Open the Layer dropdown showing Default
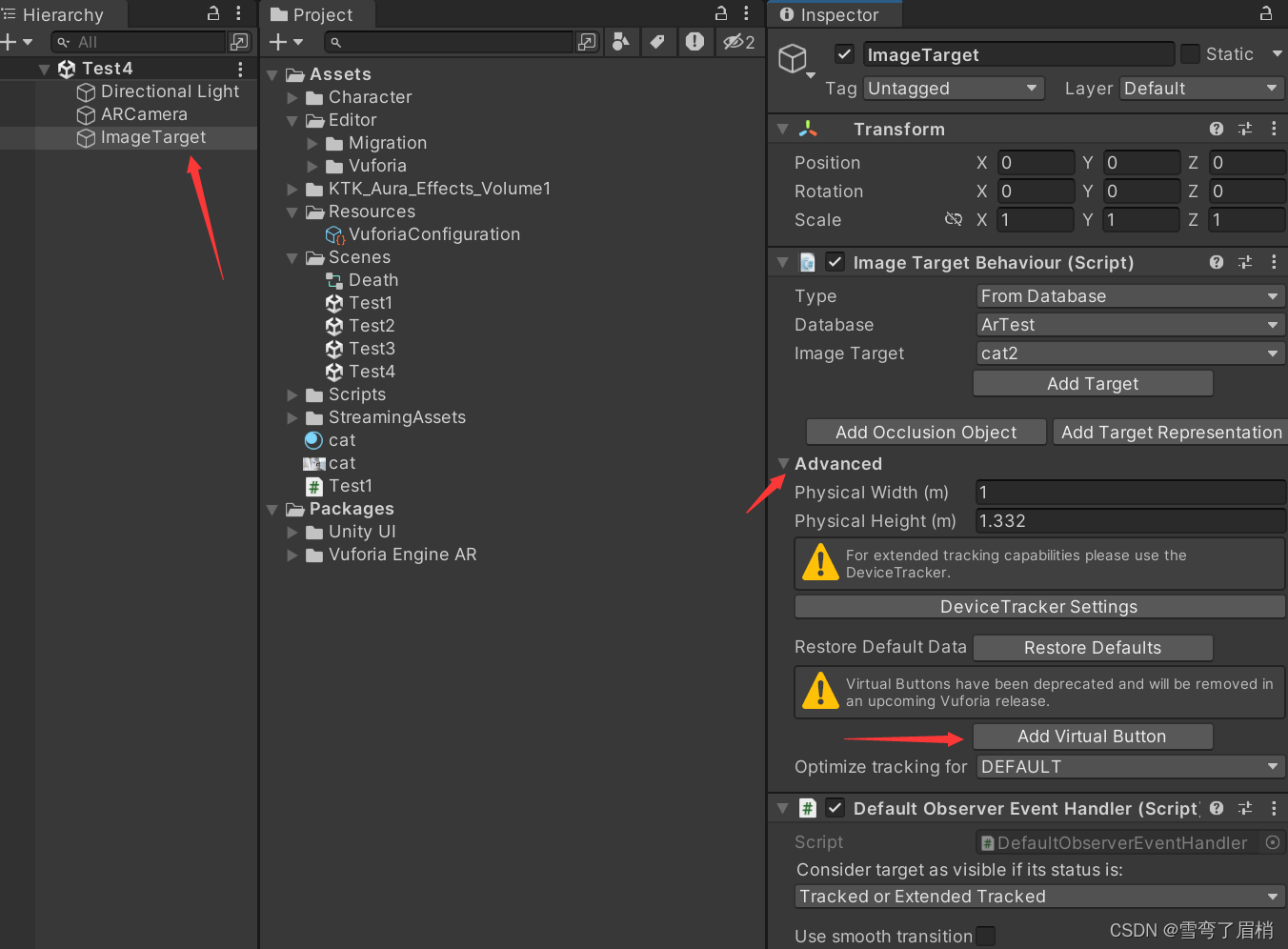Screen dimensions: 1288x949 (1201, 89)
